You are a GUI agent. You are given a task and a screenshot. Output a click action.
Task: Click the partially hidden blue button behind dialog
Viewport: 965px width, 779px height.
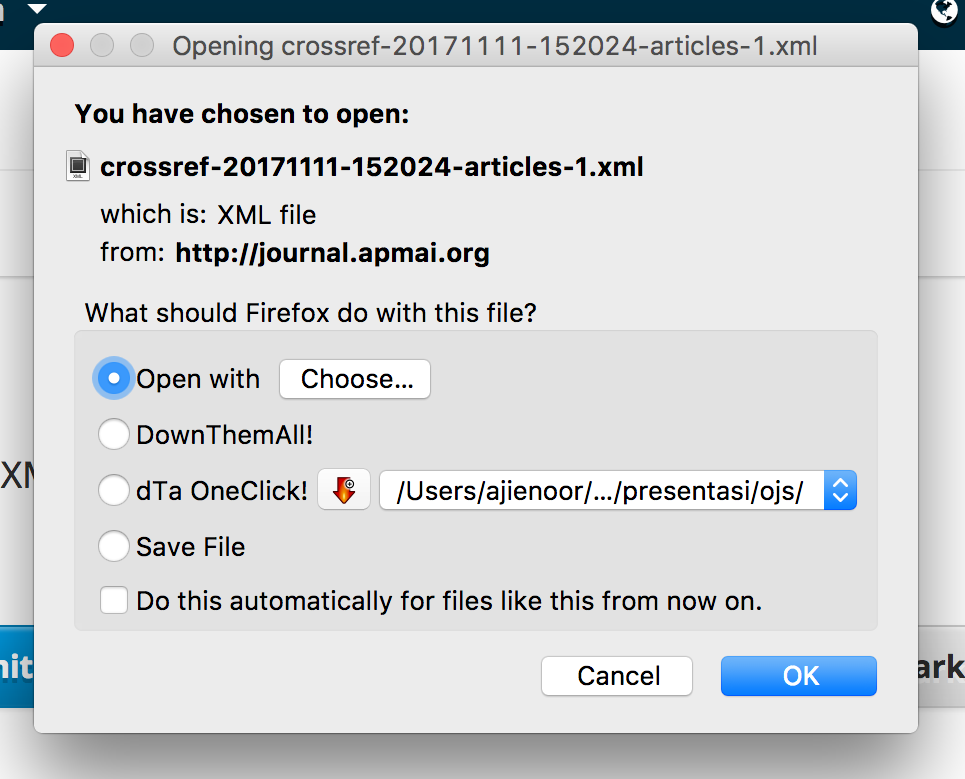point(17,667)
